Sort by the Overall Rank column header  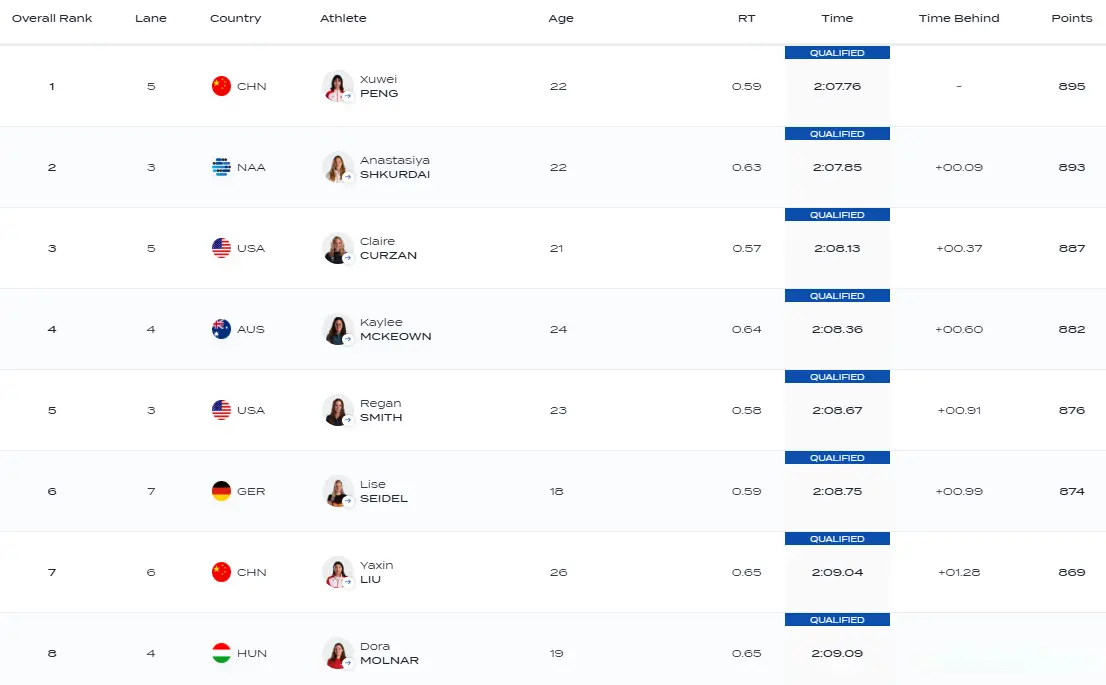click(x=52, y=18)
